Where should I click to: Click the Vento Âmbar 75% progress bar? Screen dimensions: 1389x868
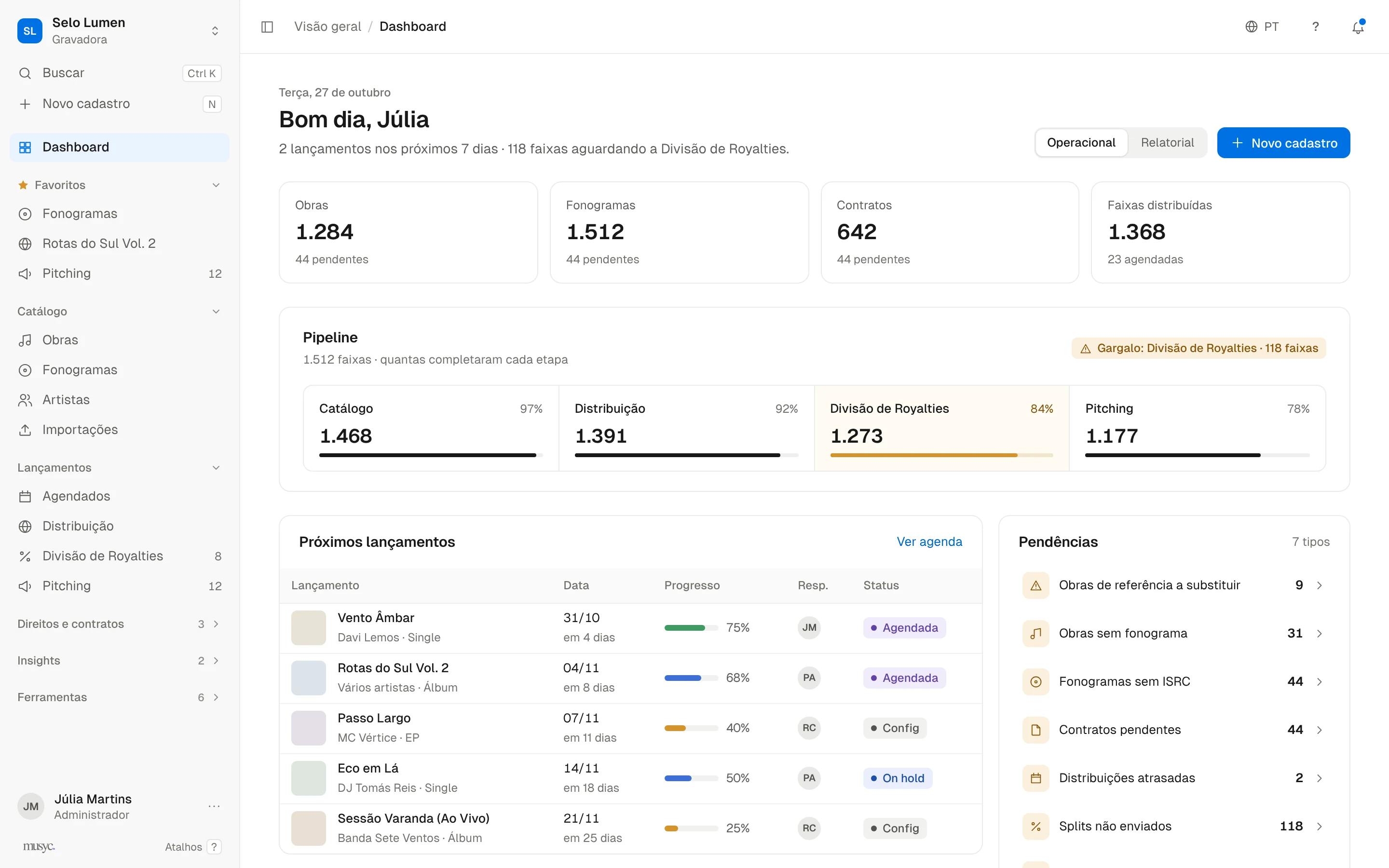point(691,628)
